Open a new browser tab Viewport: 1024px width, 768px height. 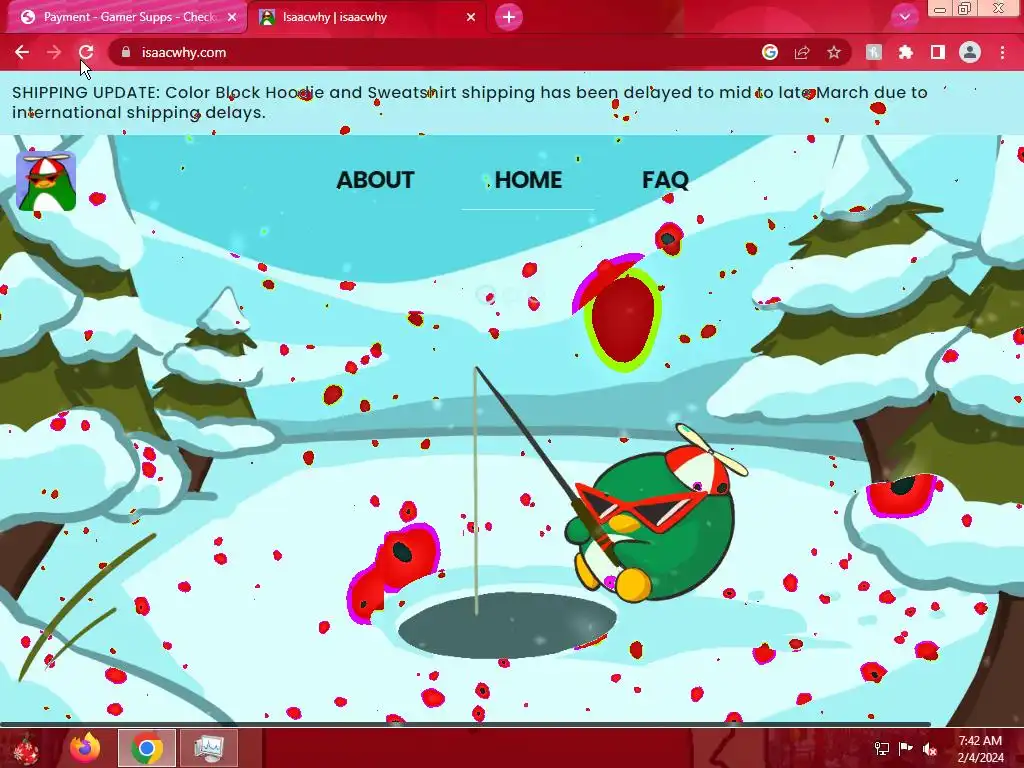pyautogui.click(x=509, y=17)
